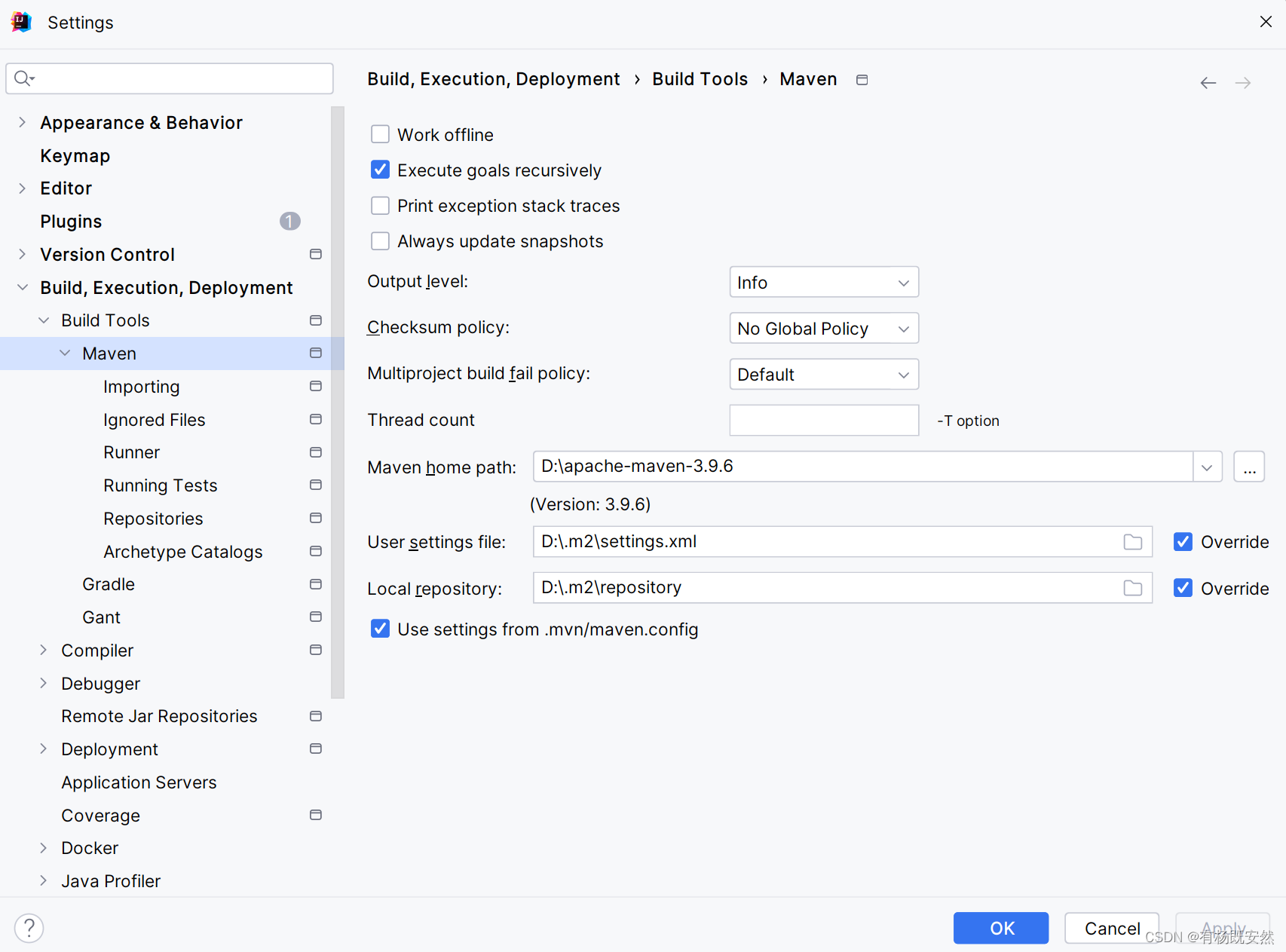Toggle Override for User settings file
Image resolution: width=1286 pixels, height=952 pixels.
click(x=1183, y=542)
